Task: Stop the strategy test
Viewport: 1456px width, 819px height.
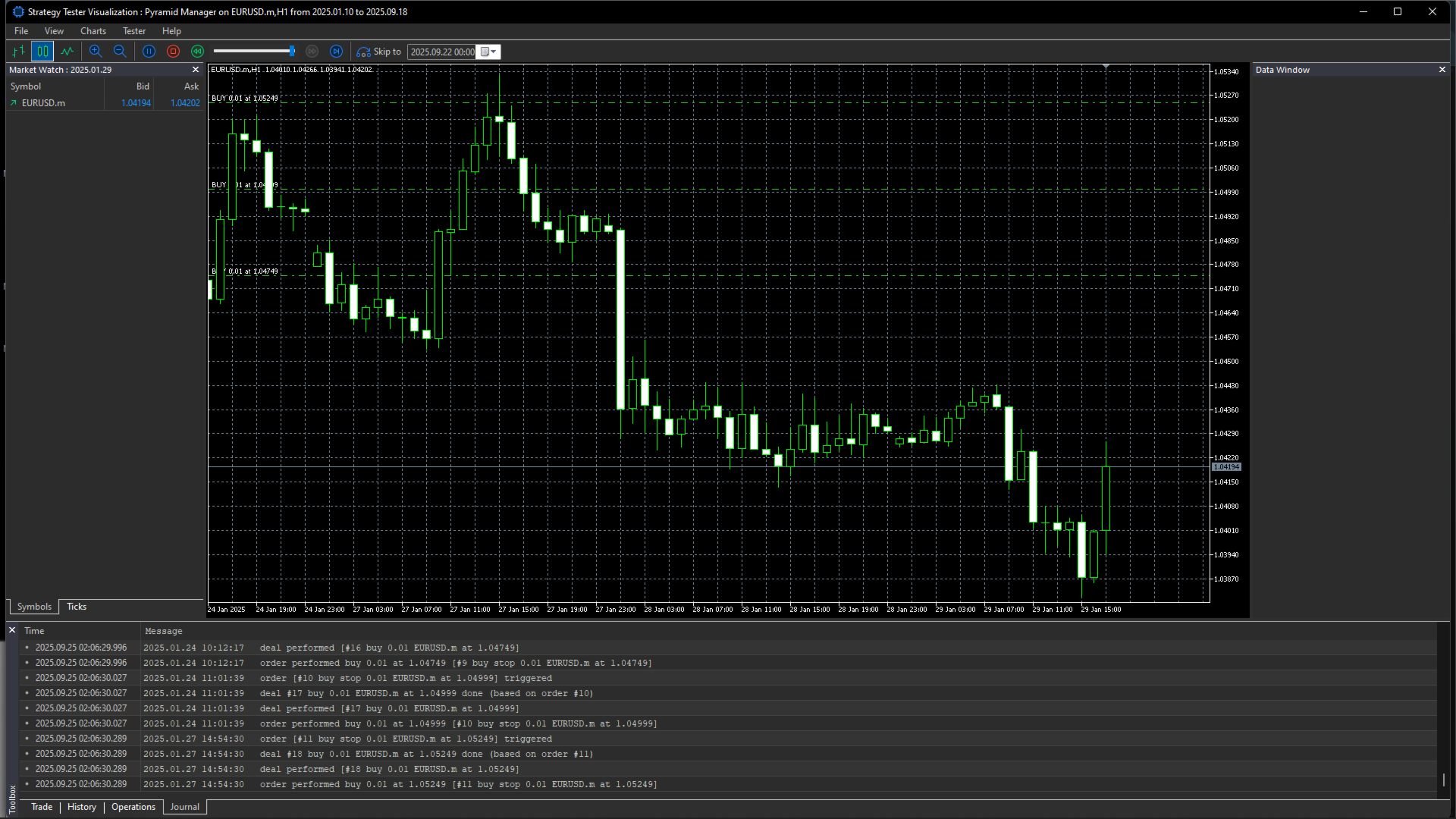Action: tap(174, 52)
